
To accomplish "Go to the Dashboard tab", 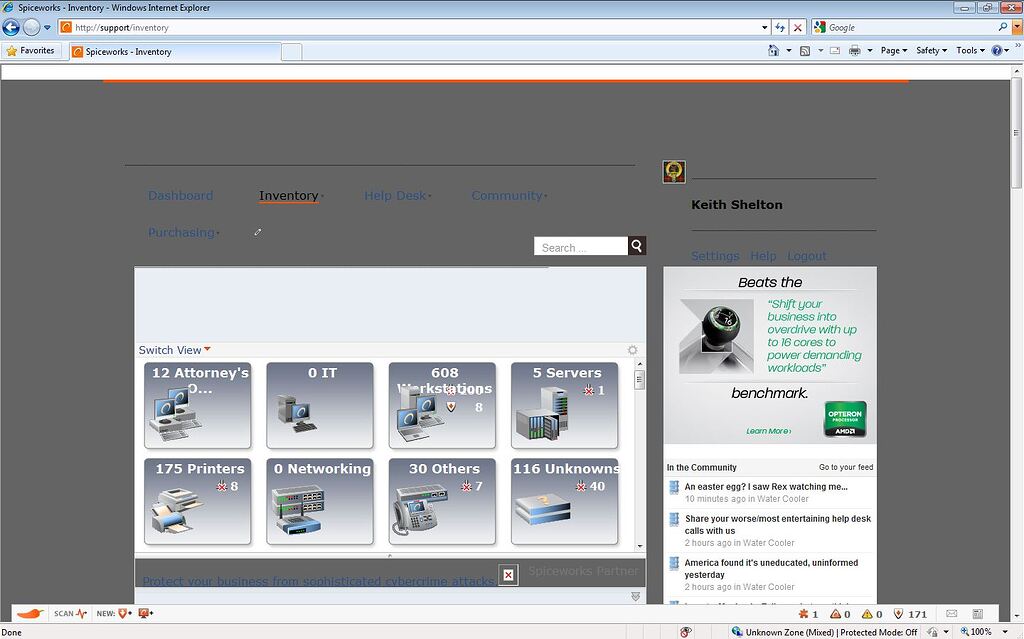I will [x=180, y=195].
